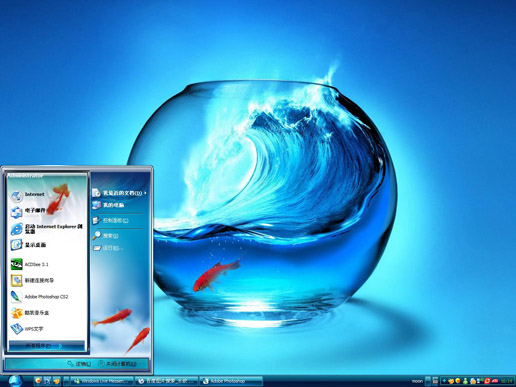Click the red square tray icon

coord(487,381)
